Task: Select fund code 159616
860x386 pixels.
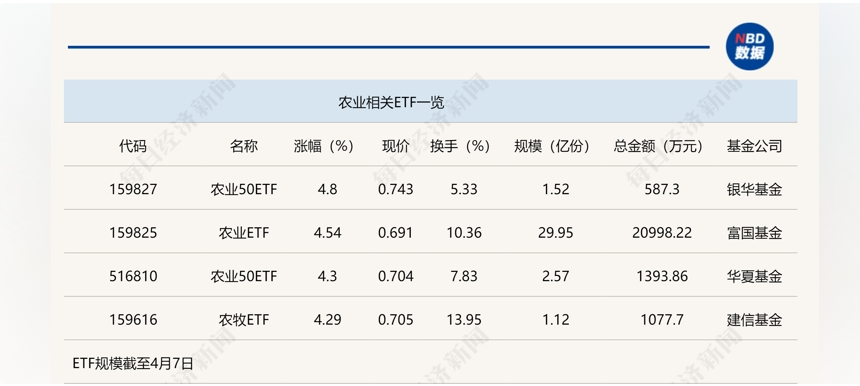Action: [x=133, y=319]
